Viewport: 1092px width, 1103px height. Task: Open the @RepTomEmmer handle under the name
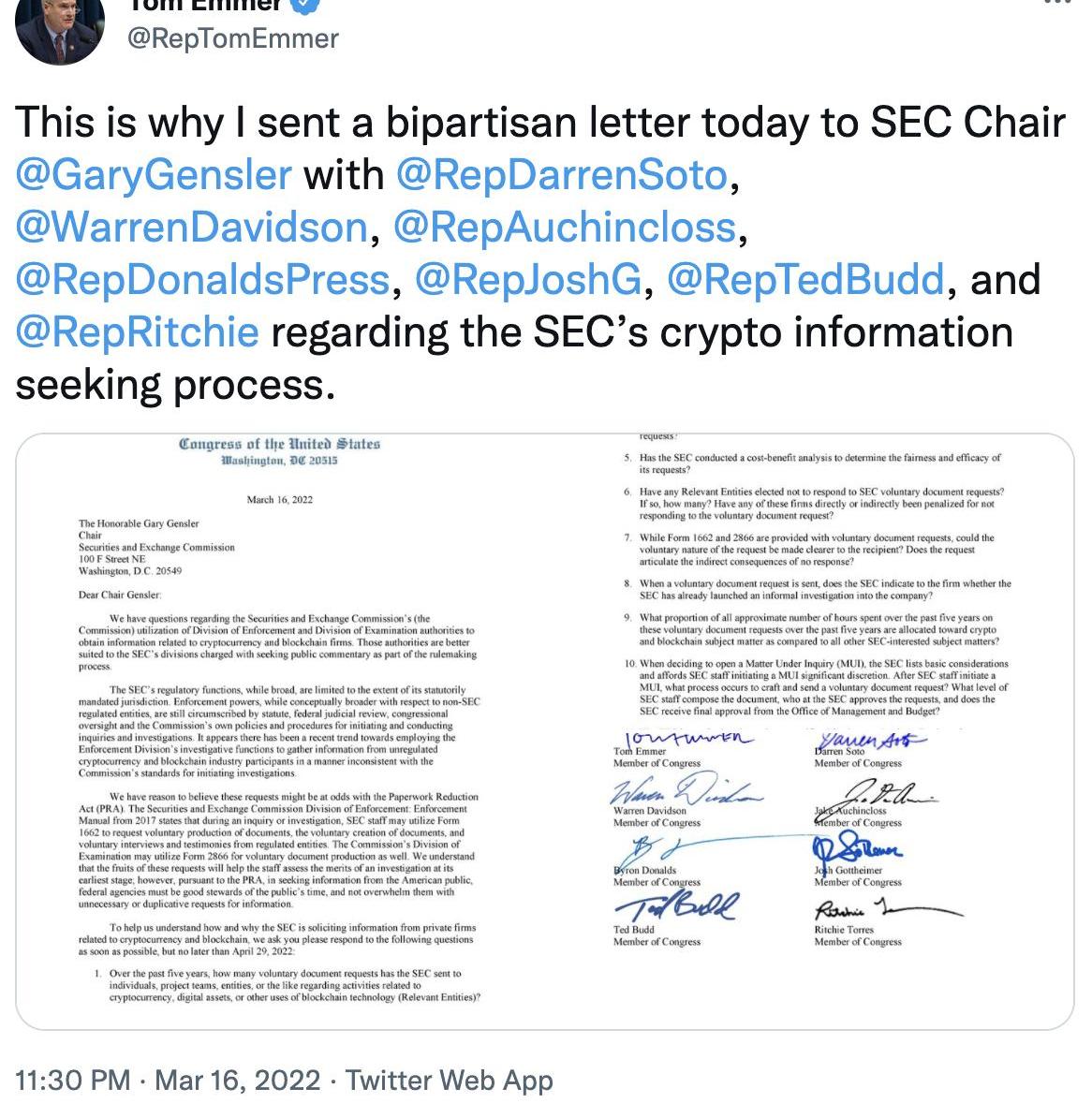pyautogui.click(x=232, y=38)
